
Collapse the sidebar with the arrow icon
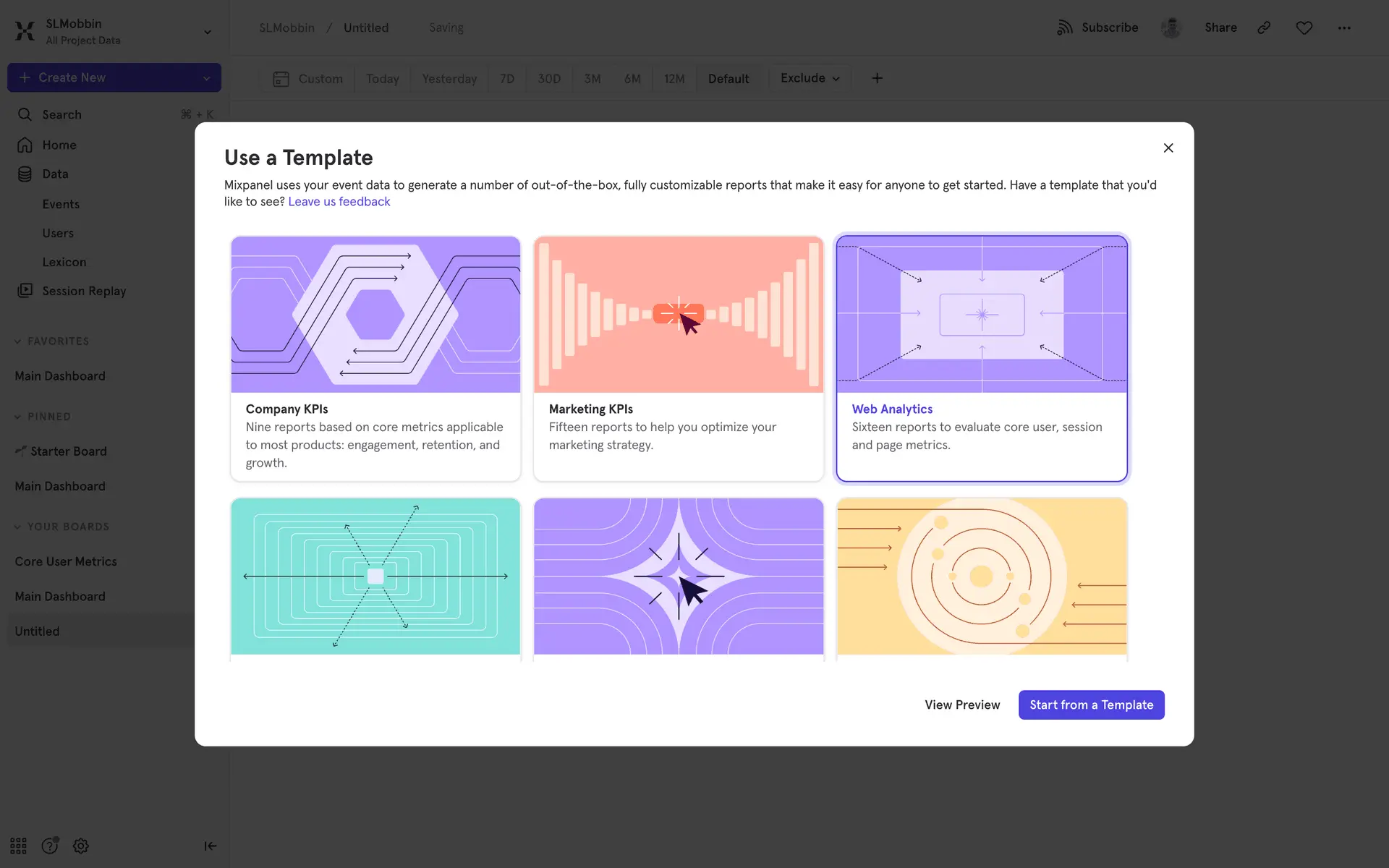pos(210,846)
